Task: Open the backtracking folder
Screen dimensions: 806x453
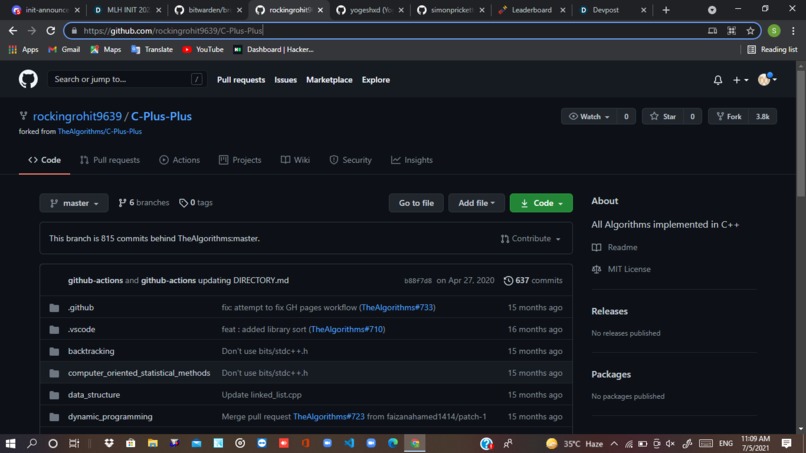Action: (91, 351)
